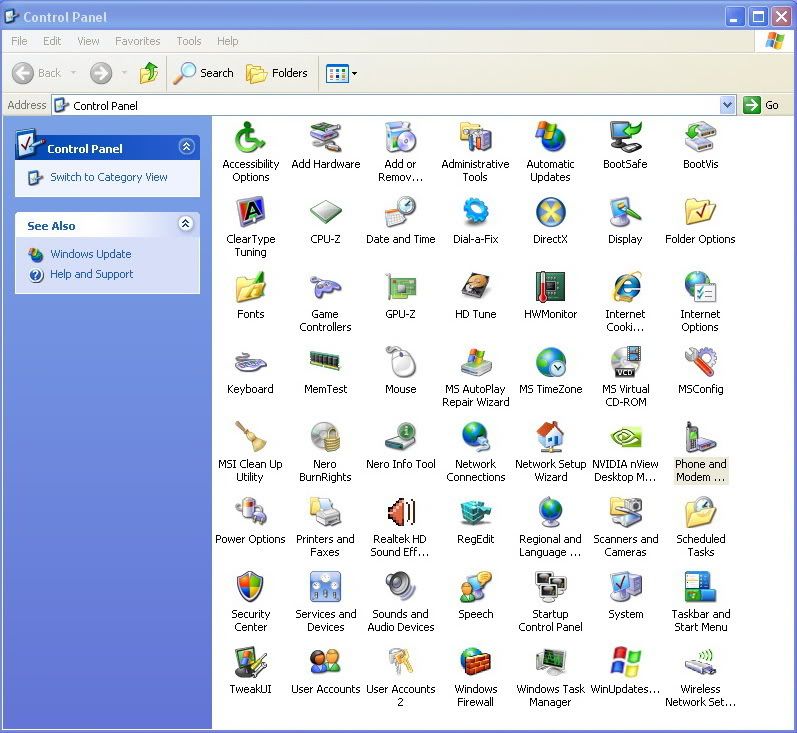Open the RegEdit icon
Viewport: 797px width, 733px height.
tap(475, 512)
